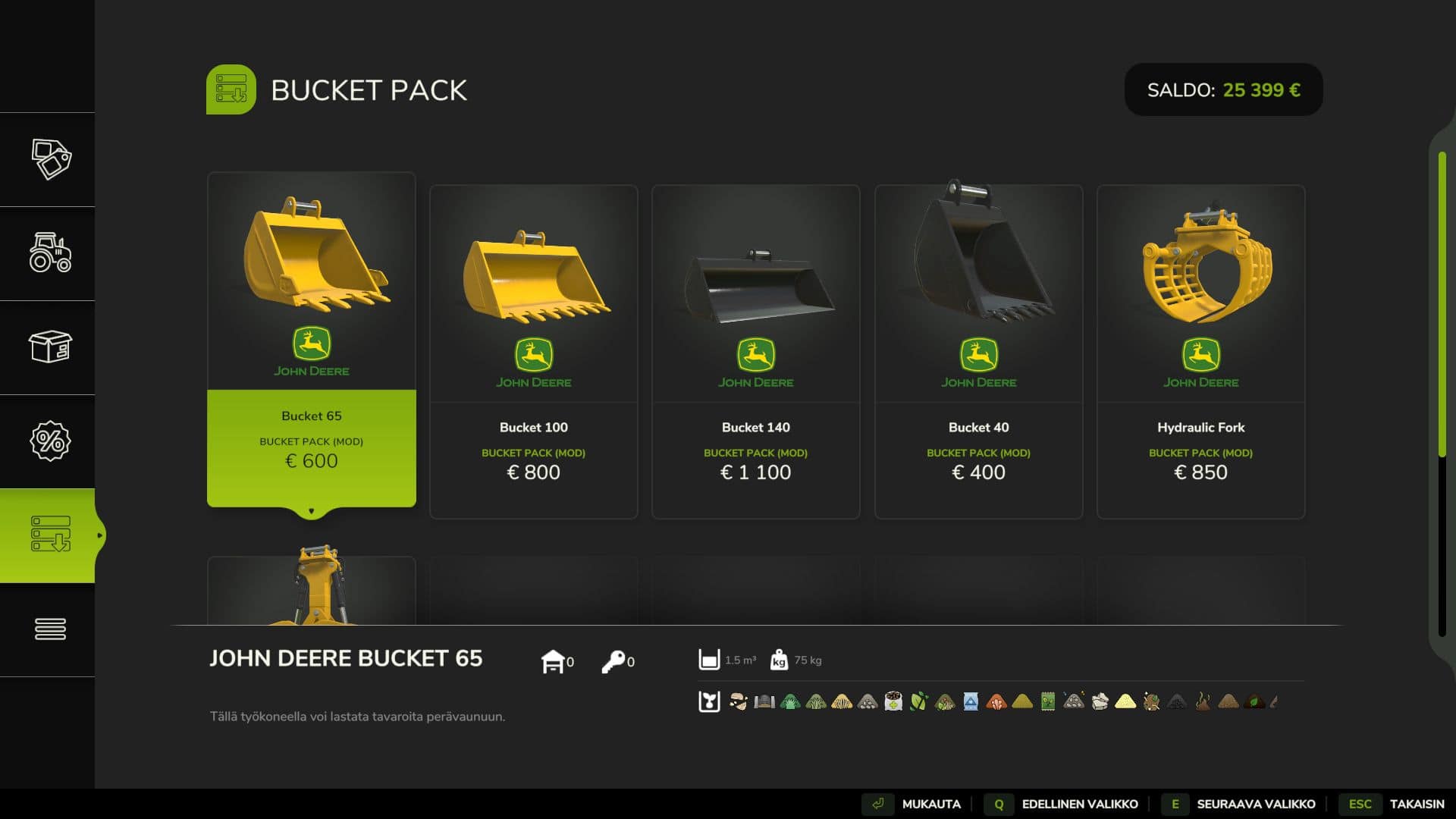Click EDELLINEN VALIKKO previous menu button
The height and width of the screenshot is (819, 1456).
click(x=1062, y=804)
